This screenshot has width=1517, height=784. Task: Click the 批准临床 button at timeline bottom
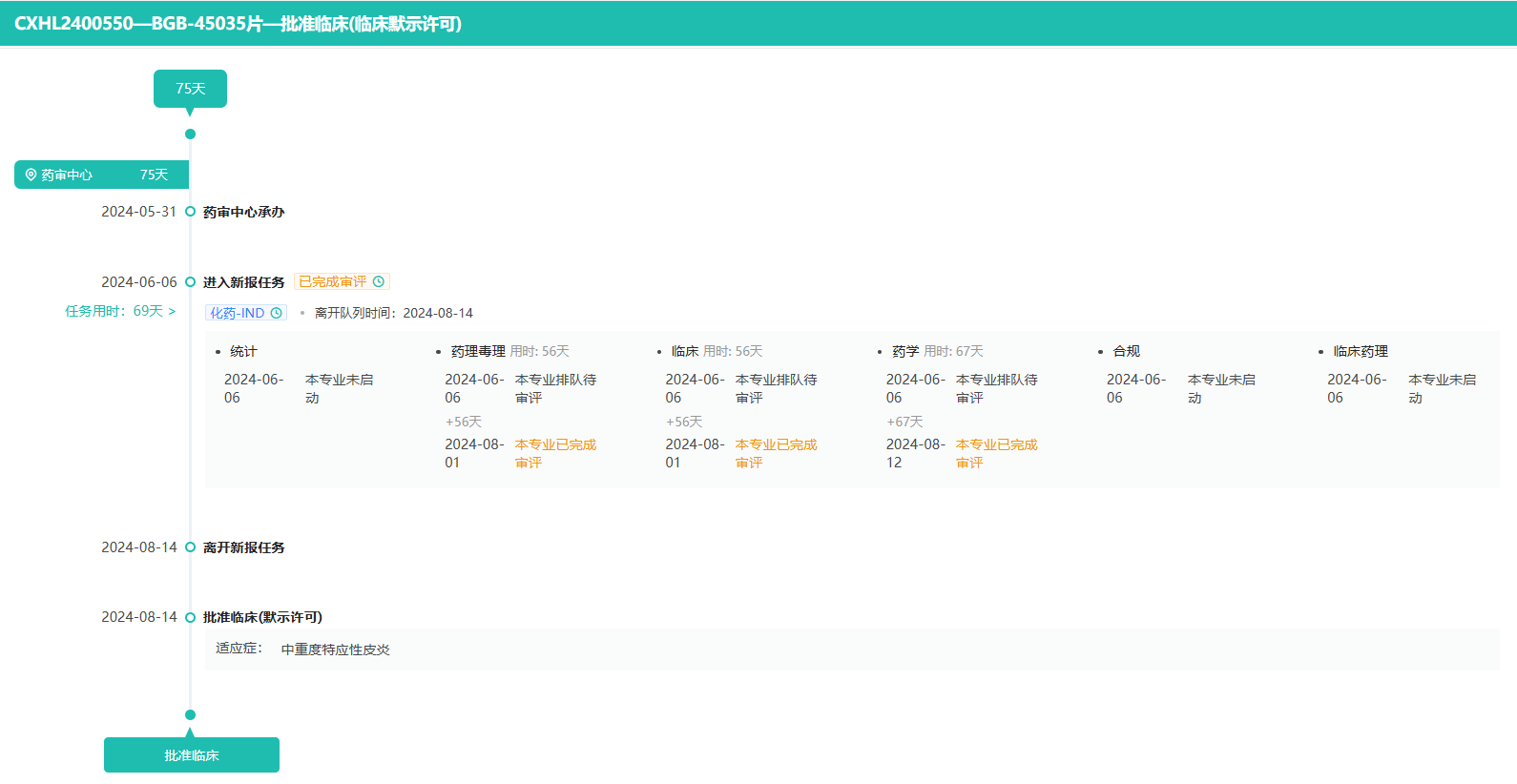192,755
